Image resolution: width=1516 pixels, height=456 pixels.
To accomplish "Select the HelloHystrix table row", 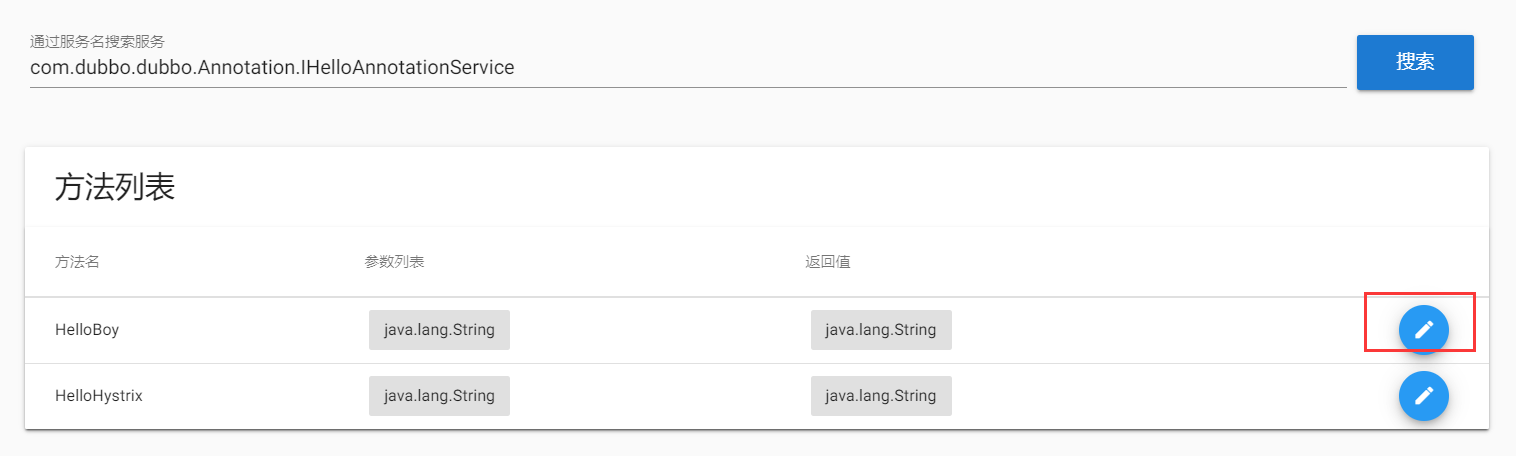I will 757,396.
